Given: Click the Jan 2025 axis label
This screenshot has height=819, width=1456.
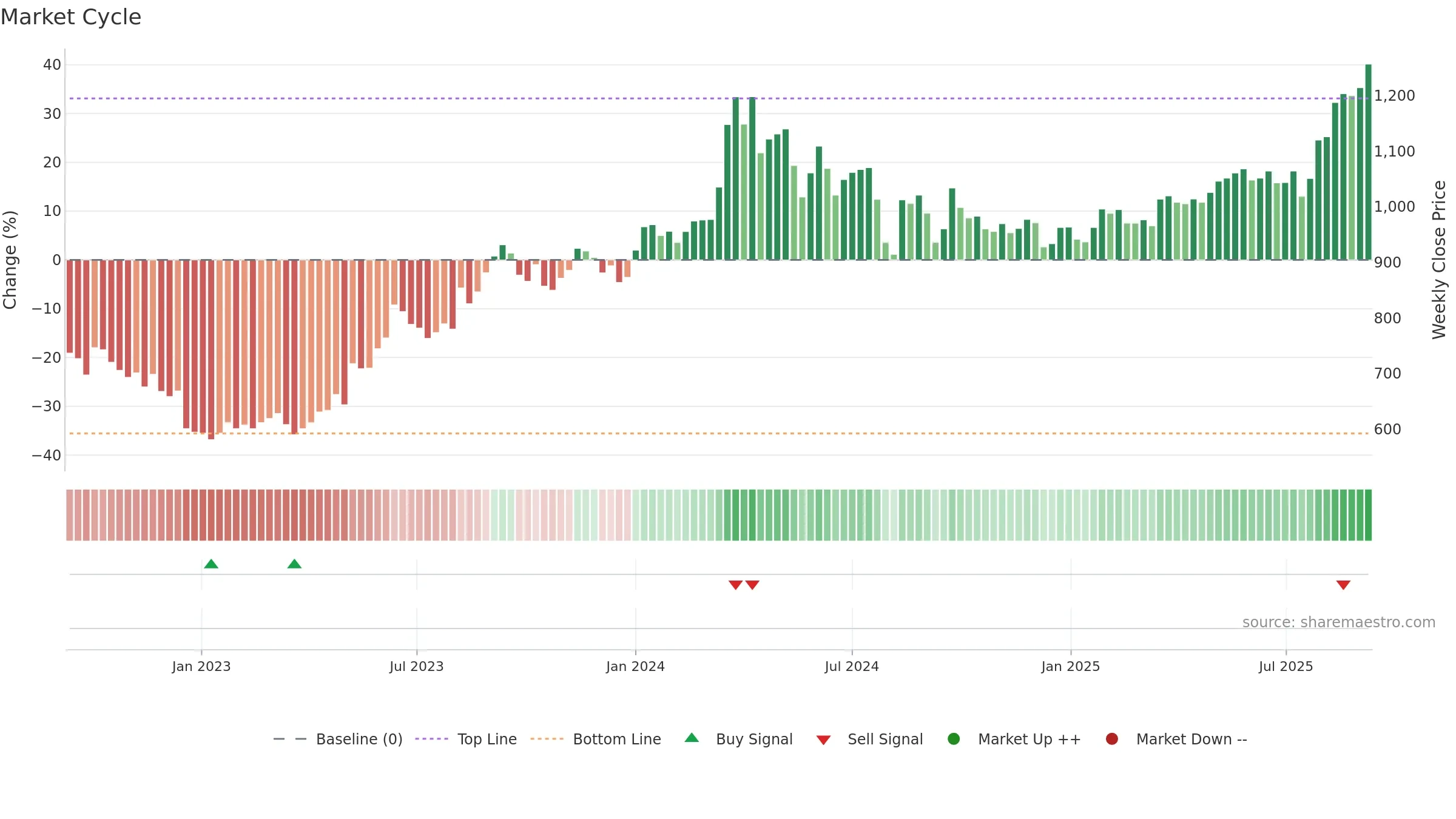Looking at the screenshot, I should (1071, 666).
